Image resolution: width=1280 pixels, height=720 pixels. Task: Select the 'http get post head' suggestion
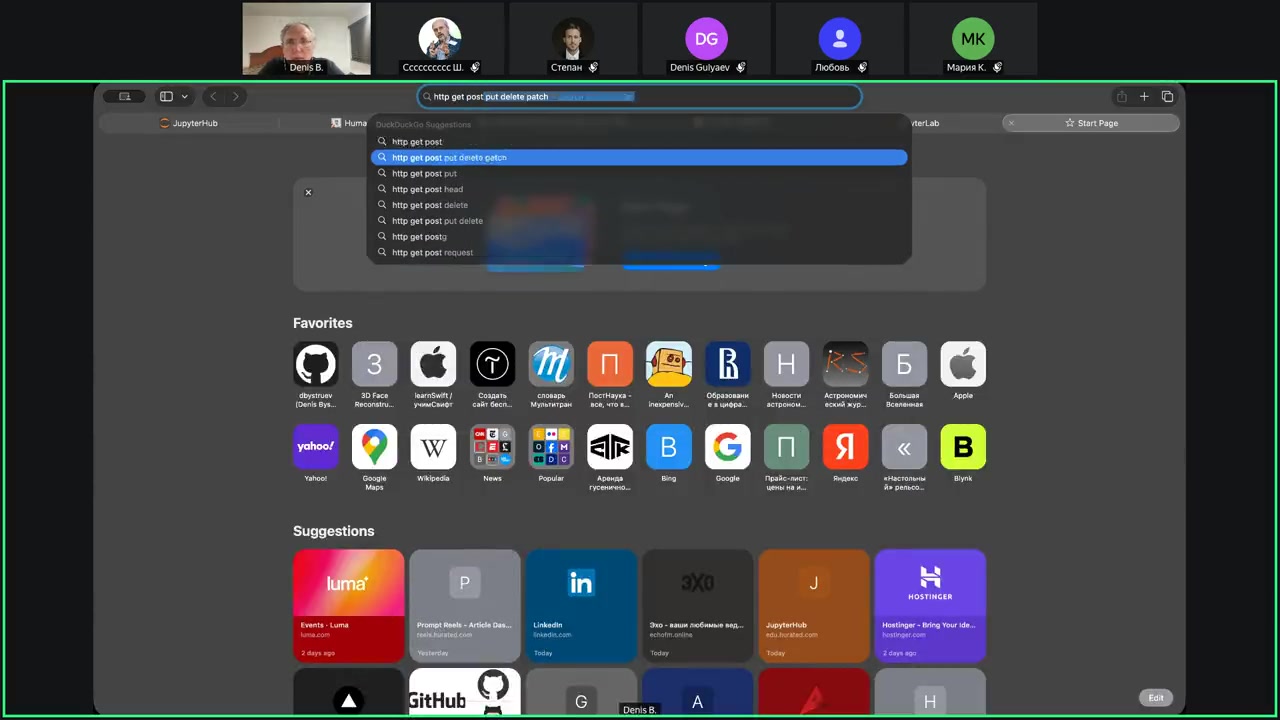[x=427, y=189]
